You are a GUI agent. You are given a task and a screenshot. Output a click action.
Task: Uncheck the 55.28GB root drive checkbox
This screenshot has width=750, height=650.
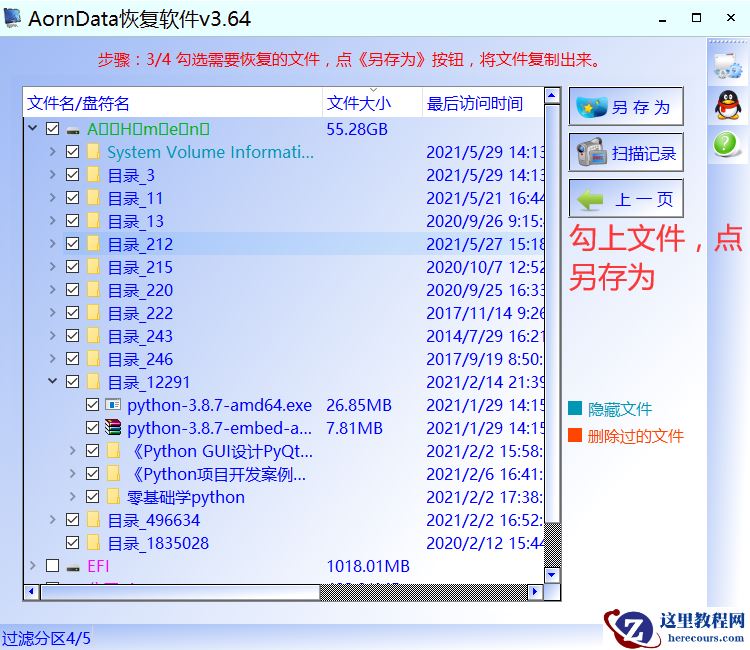(x=53, y=129)
